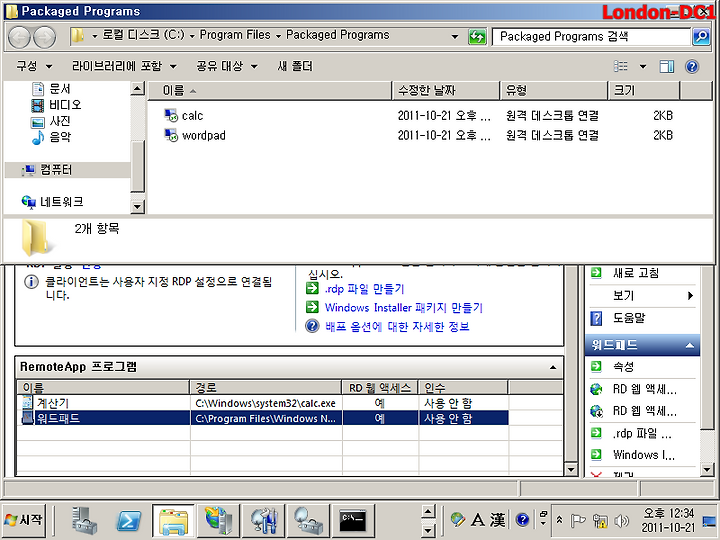
Task: Open 도움말 in the actions pane
Action: tap(629, 318)
